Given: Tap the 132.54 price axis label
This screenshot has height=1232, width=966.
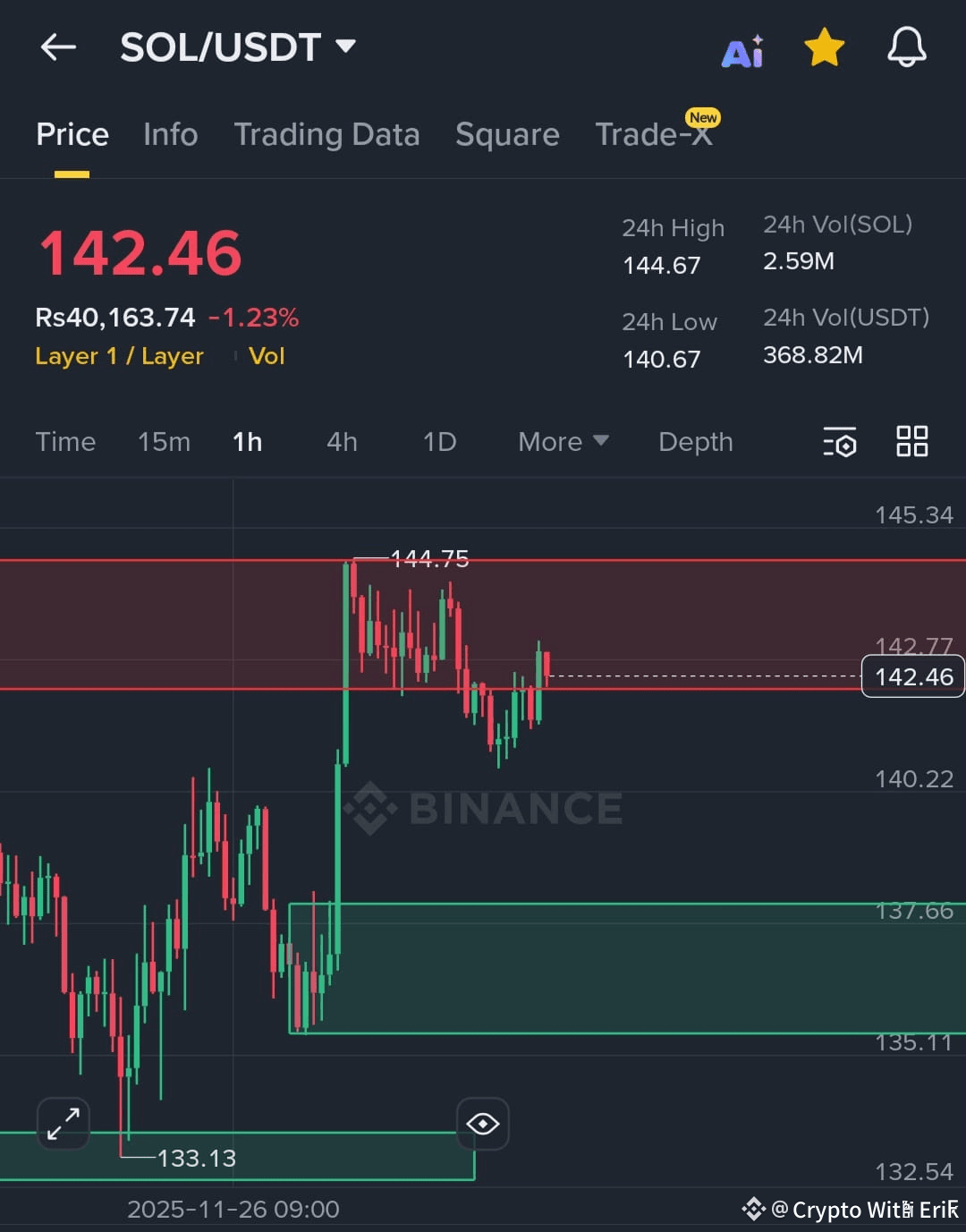Looking at the screenshot, I should click(x=914, y=1172).
